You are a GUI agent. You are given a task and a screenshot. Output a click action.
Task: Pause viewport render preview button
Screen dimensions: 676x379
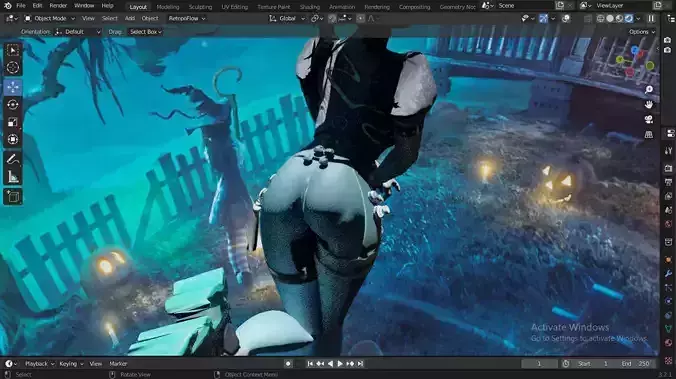click(x=651, y=19)
